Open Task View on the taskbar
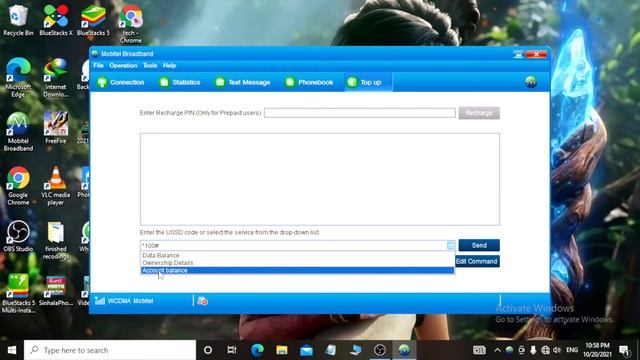This screenshot has height=360, width=640. pos(232,350)
